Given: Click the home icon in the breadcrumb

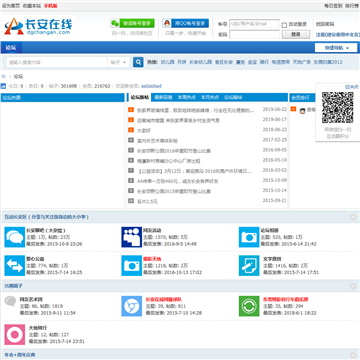Looking at the screenshot, I should click(x=4, y=76).
